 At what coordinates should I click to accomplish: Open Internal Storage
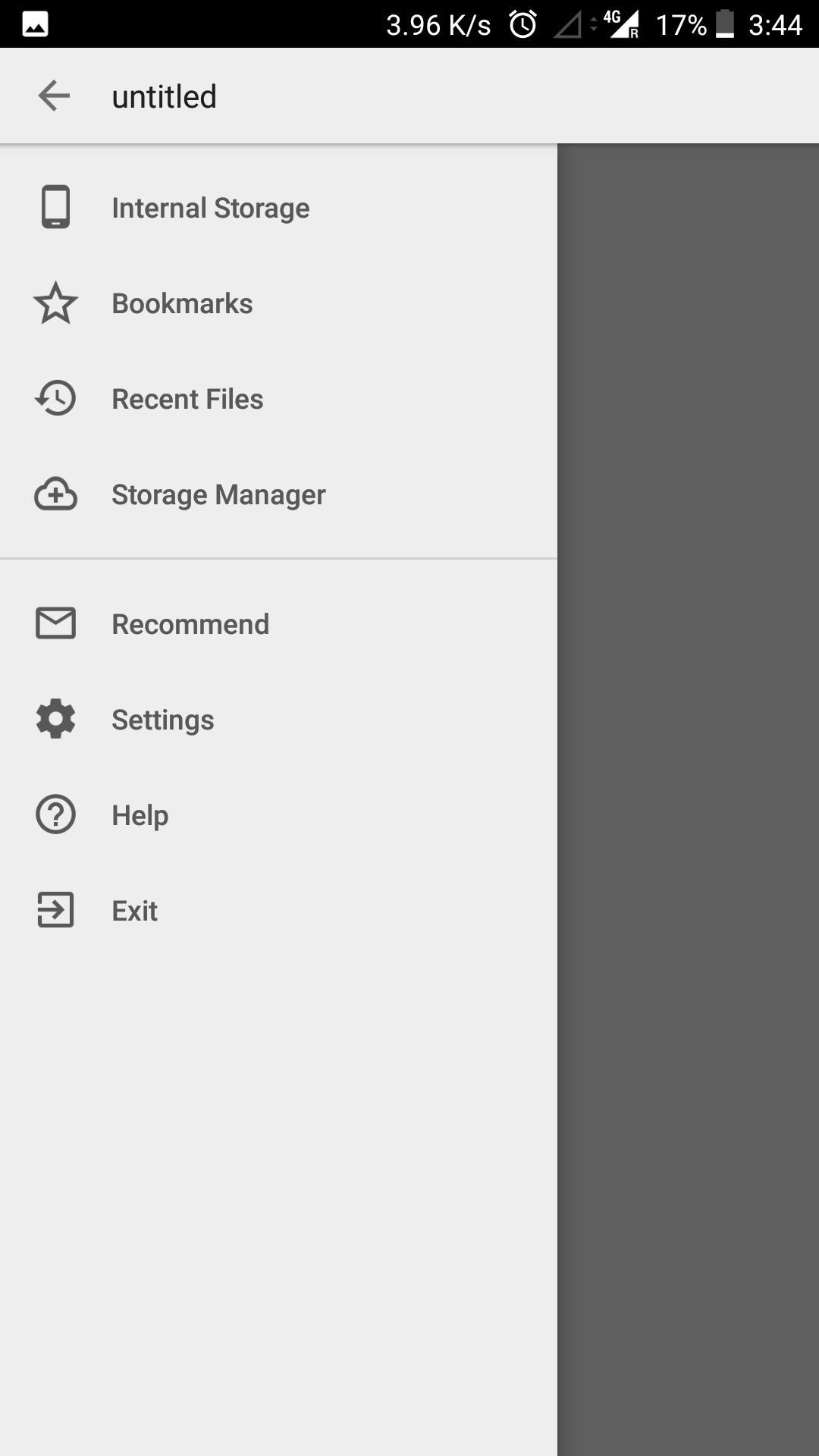278,208
